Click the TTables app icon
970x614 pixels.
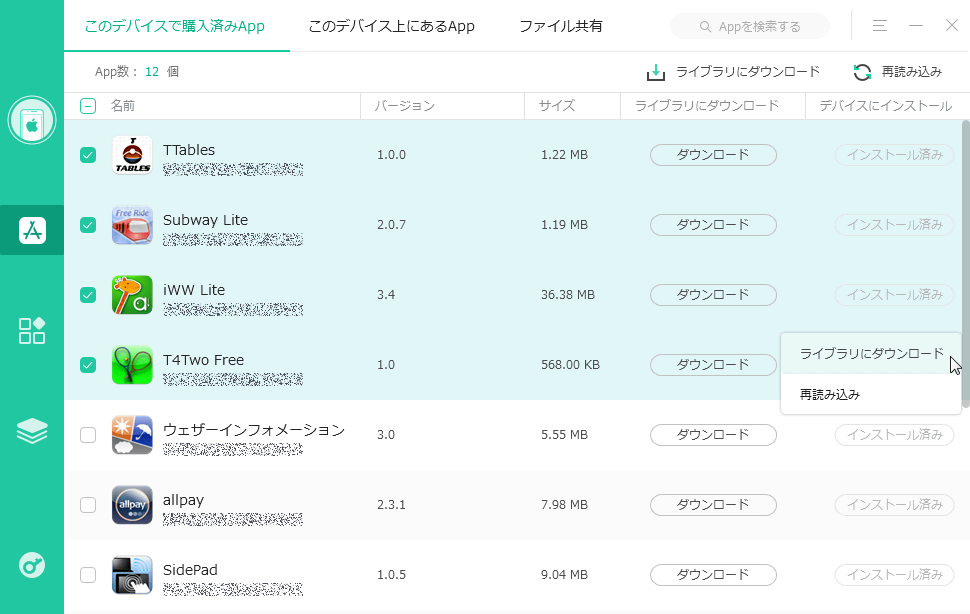pos(132,155)
